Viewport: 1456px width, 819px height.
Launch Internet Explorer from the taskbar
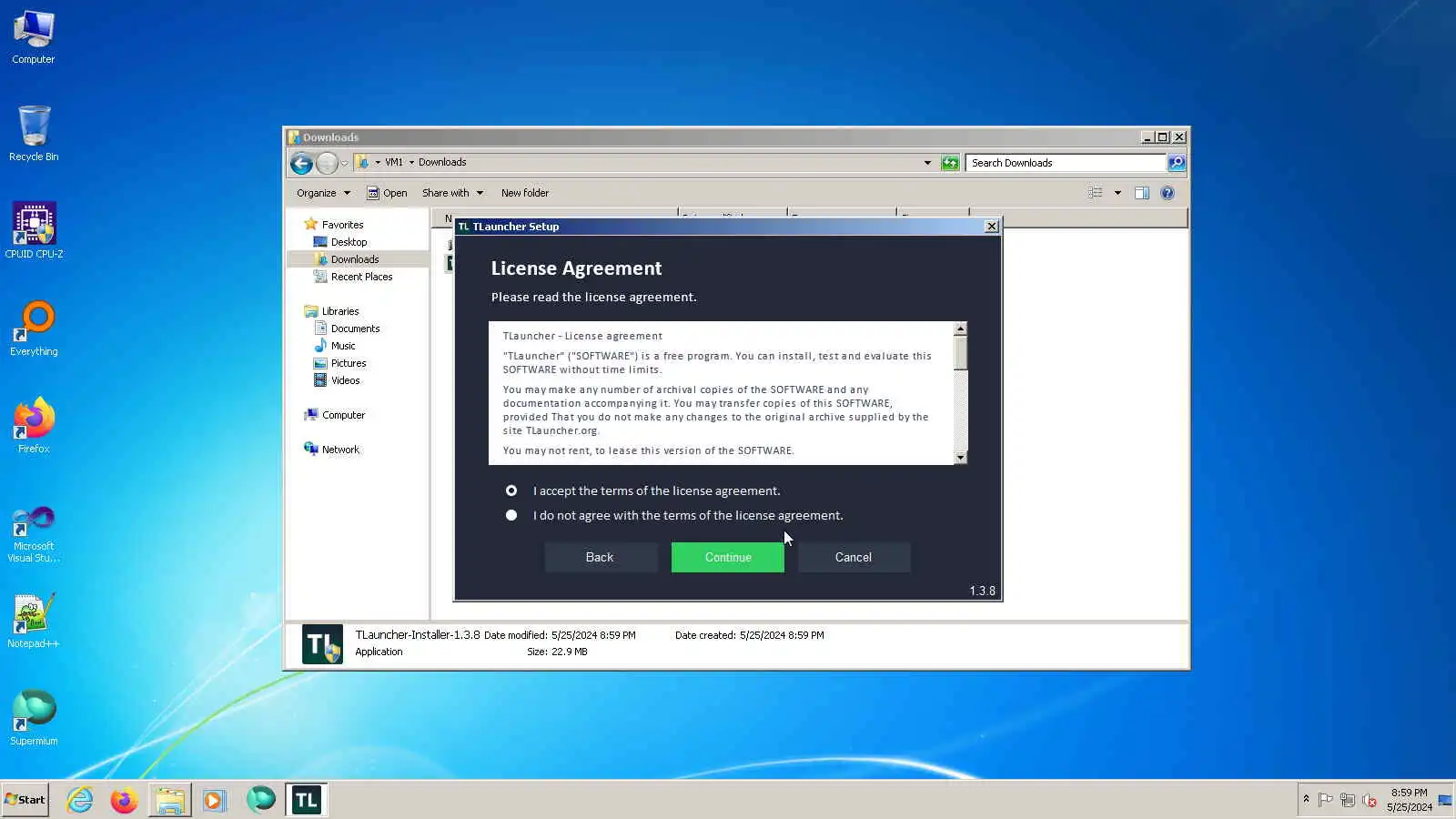80,800
